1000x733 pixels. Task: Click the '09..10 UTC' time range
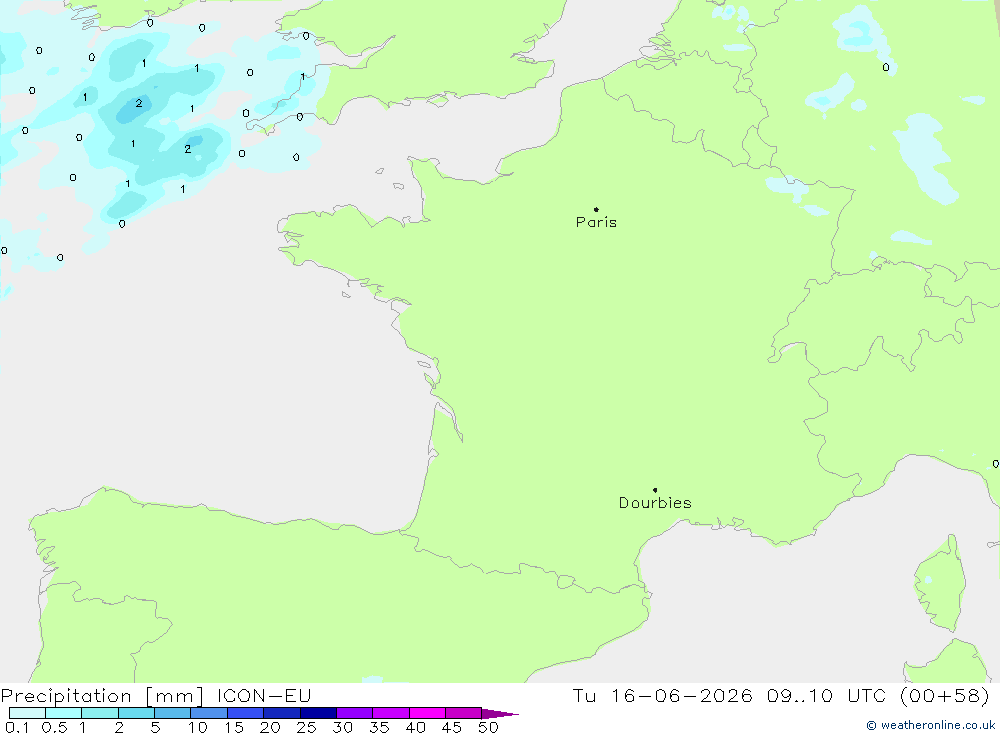(x=827, y=695)
